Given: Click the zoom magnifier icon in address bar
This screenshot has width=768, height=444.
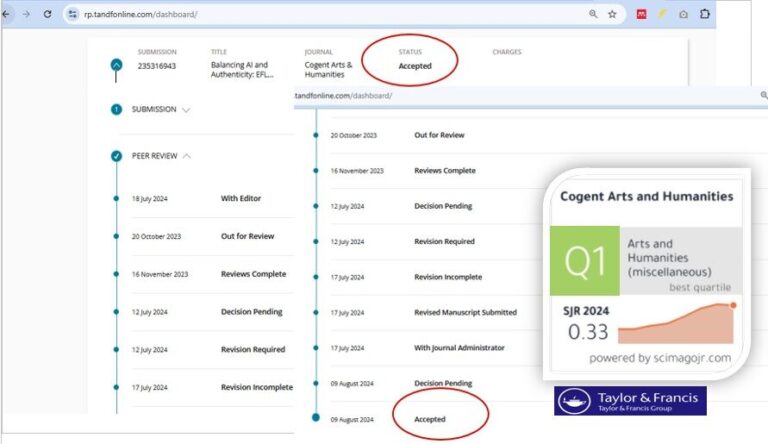Looking at the screenshot, I should 593,14.
